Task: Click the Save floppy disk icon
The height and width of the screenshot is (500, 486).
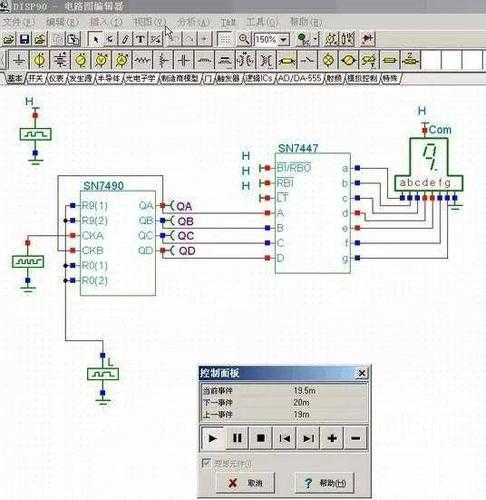Action: 24,39
